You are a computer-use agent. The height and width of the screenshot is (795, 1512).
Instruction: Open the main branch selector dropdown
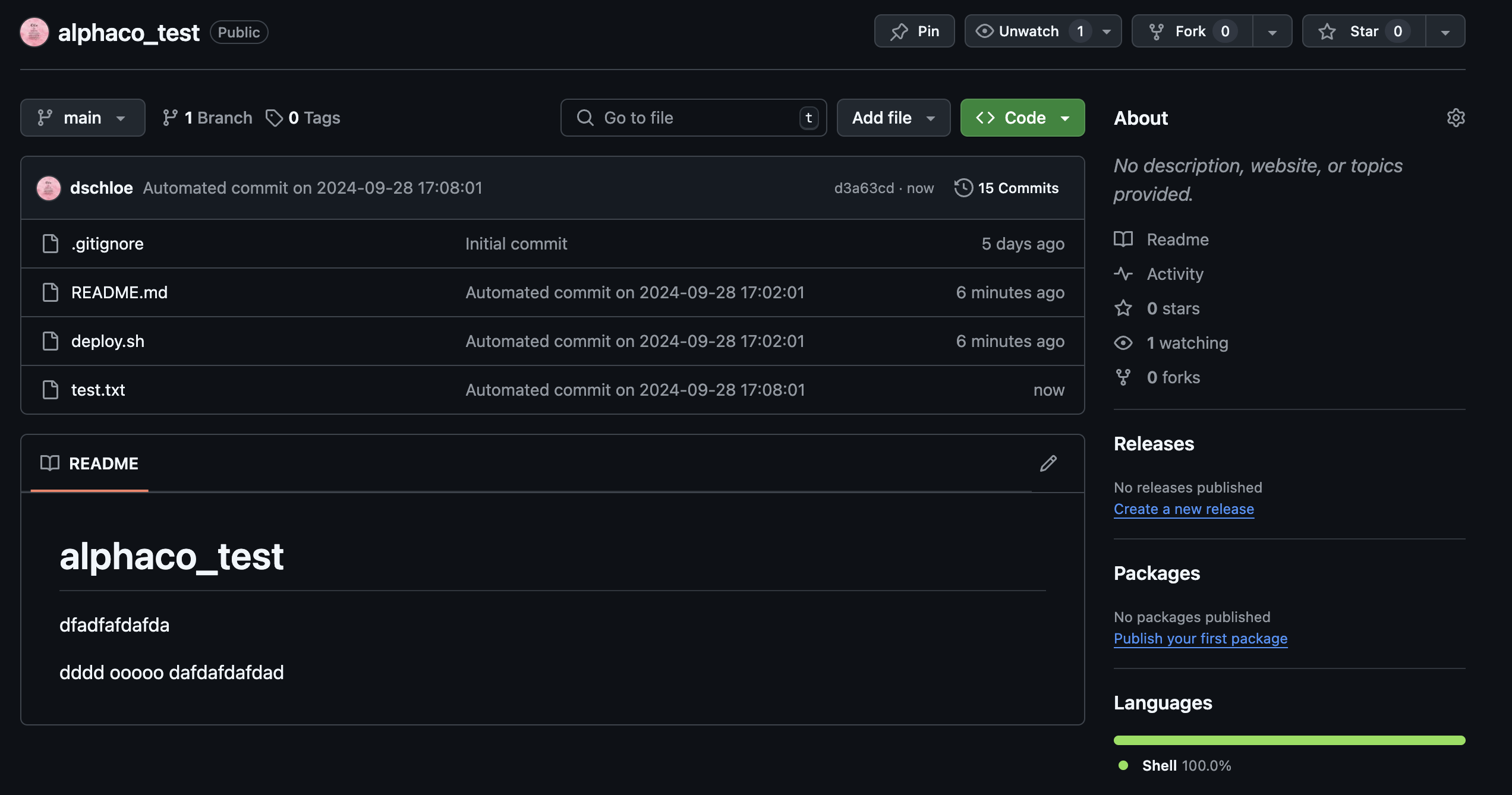tap(83, 118)
